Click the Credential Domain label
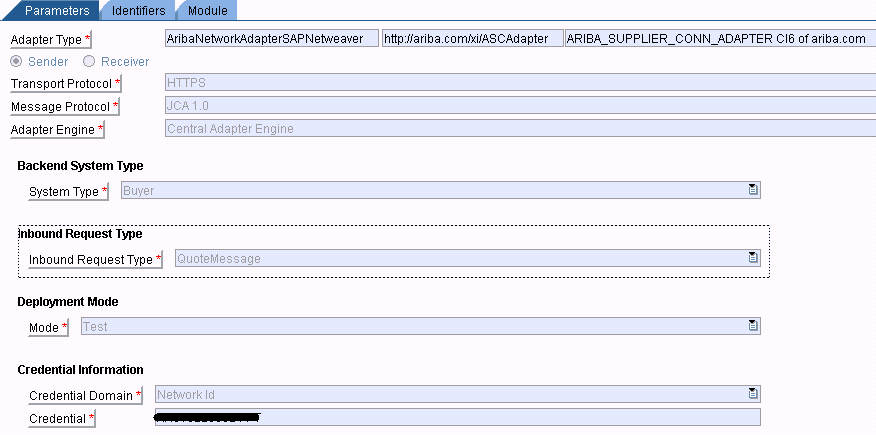 click(85, 396)
